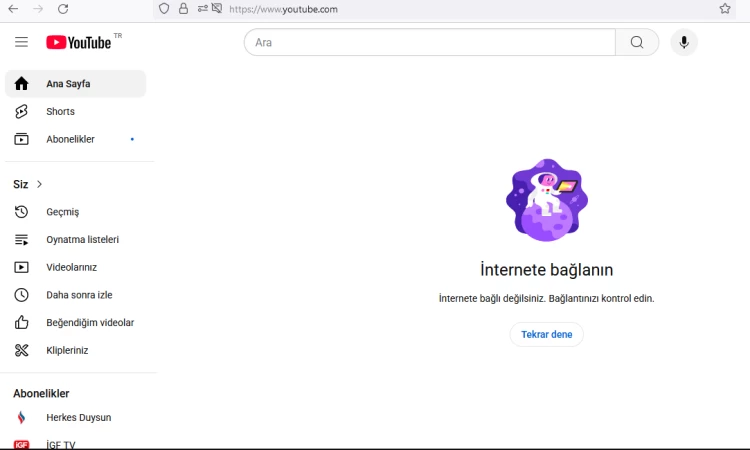Viewport: 750px width, 450px height.
Task: Open Herkes Duysun channel subscription
Action: 78,417
